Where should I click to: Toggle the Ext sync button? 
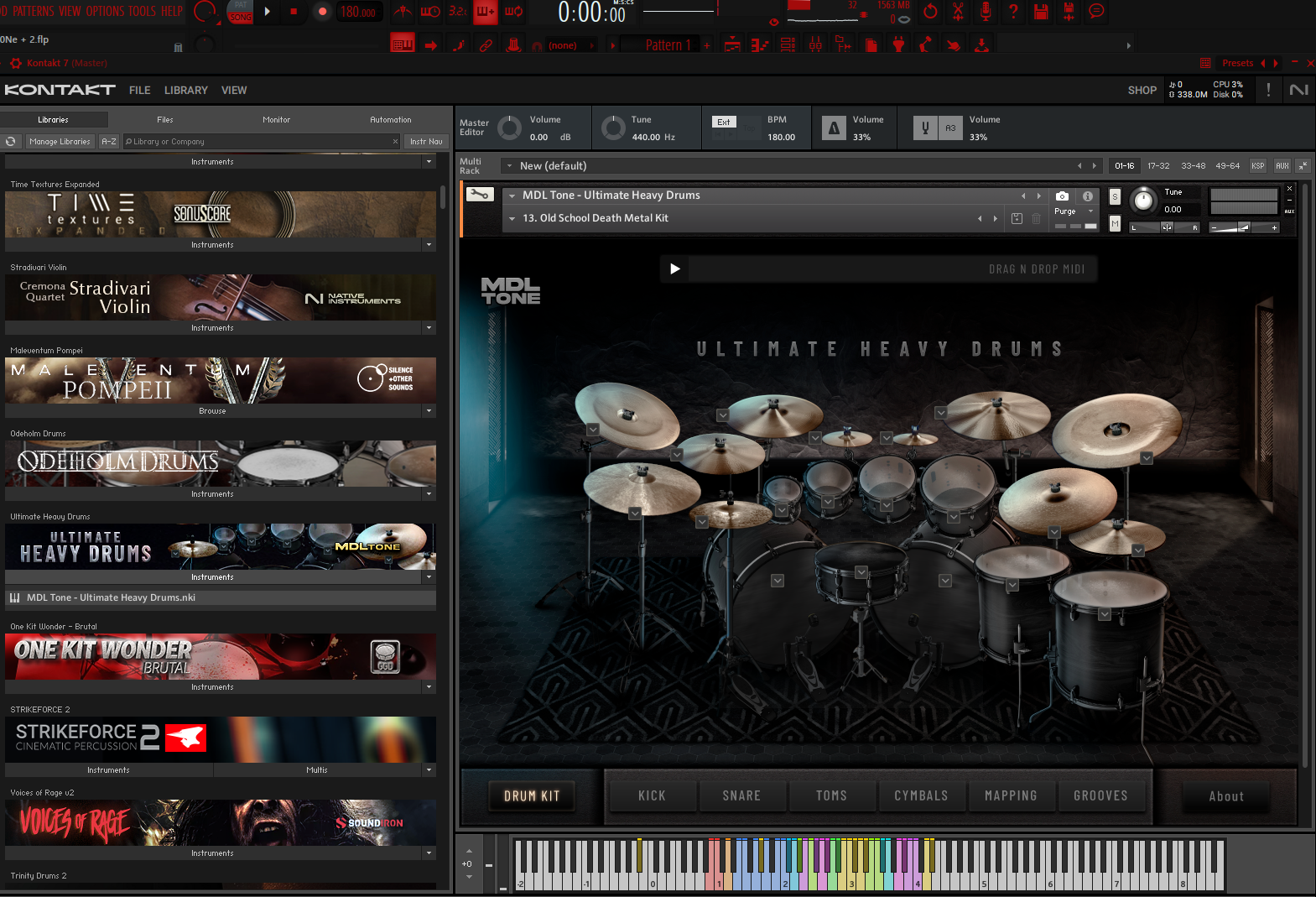tap(724, 122)
